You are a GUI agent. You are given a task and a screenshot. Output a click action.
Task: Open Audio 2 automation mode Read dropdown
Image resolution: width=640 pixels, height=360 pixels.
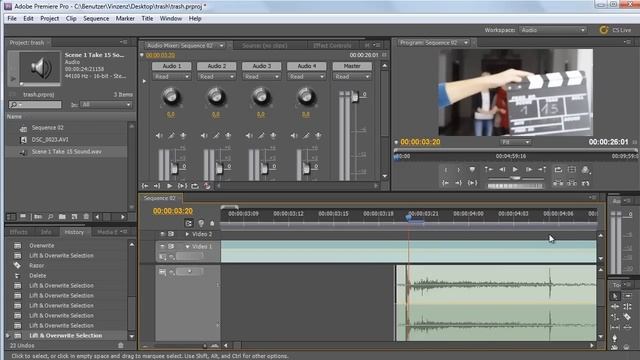(x=217, y=76)
